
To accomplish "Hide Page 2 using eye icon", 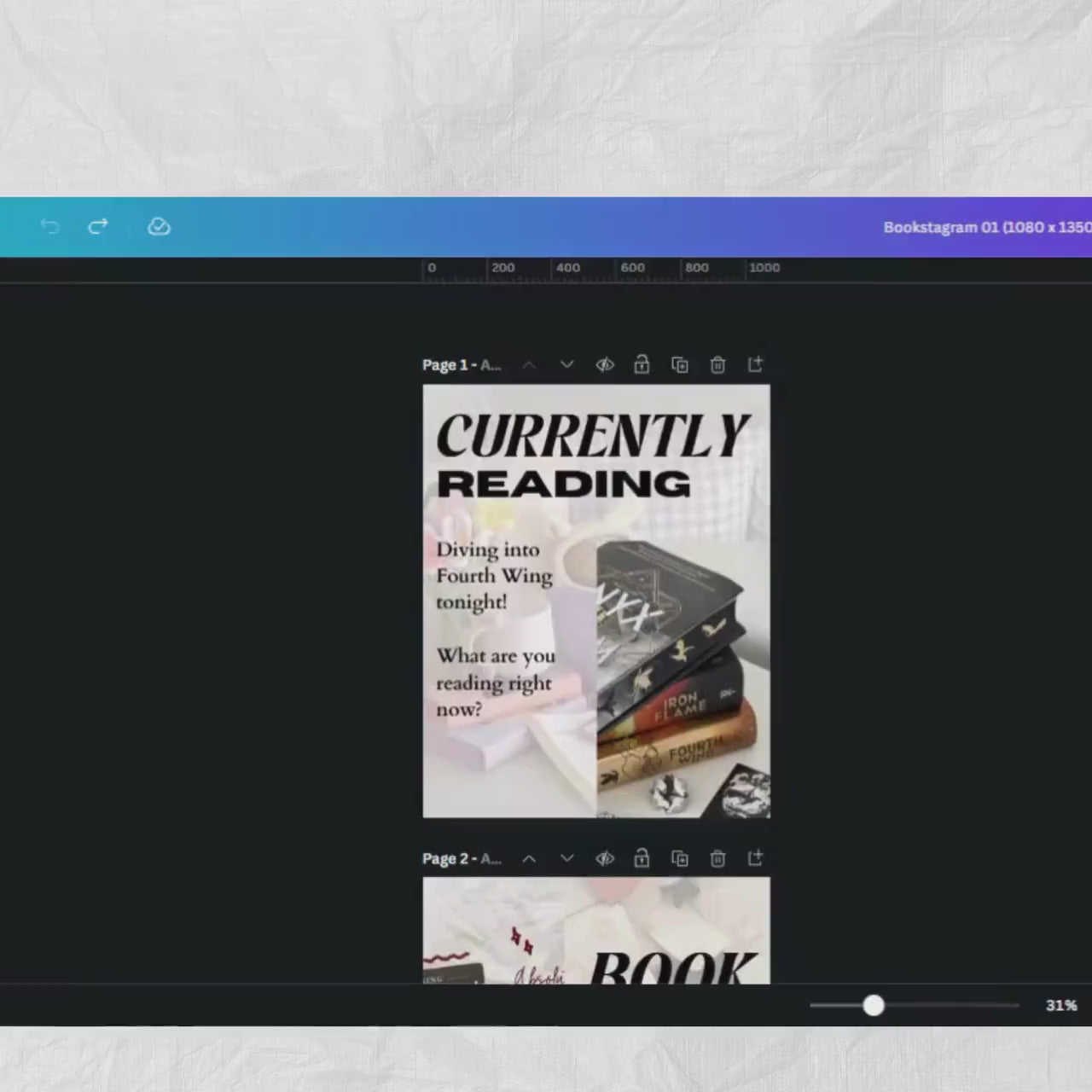I will pyautogui.click(x=605, y=859).
